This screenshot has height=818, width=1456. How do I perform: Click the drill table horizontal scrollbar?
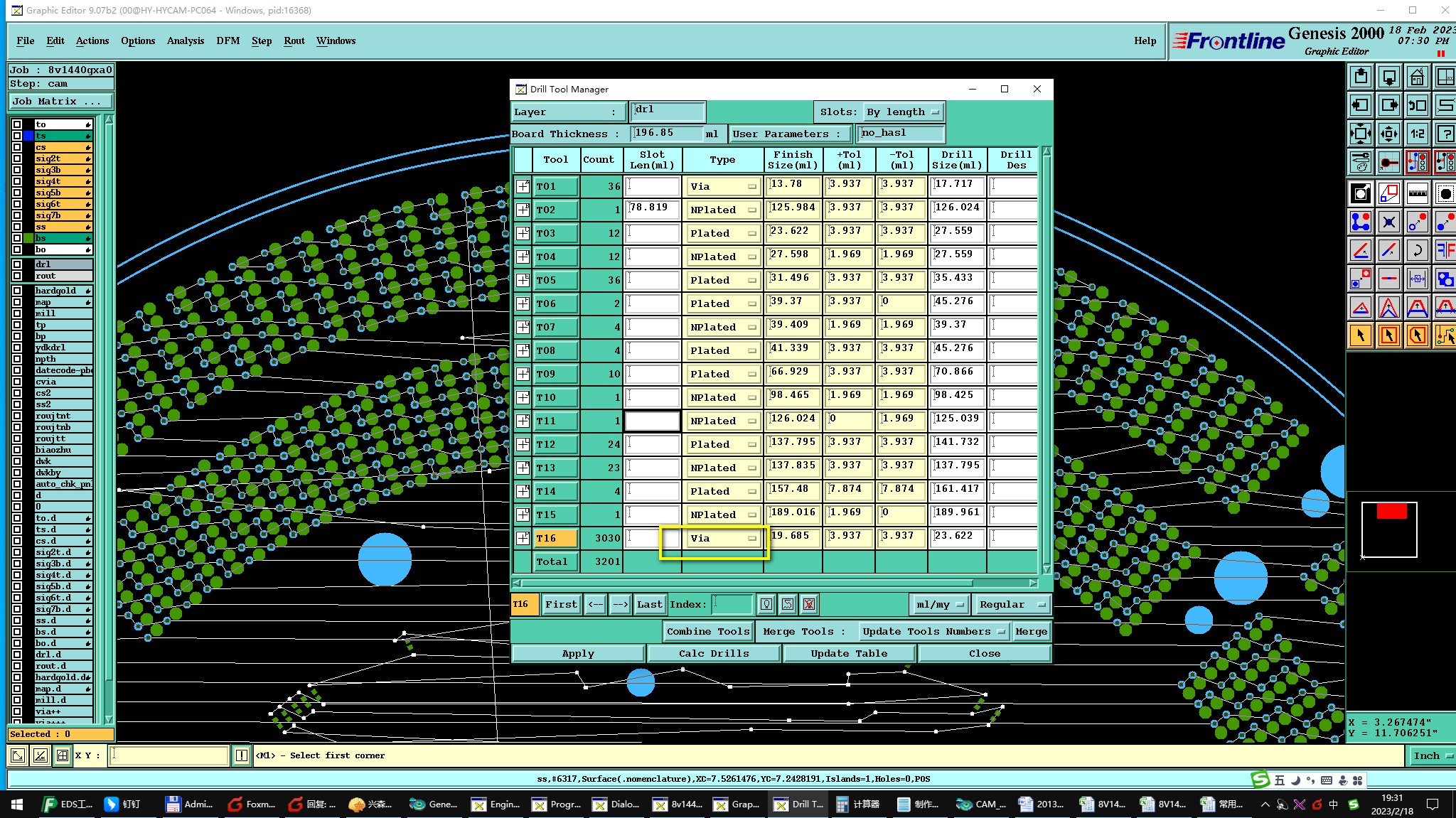click(776, 583)
